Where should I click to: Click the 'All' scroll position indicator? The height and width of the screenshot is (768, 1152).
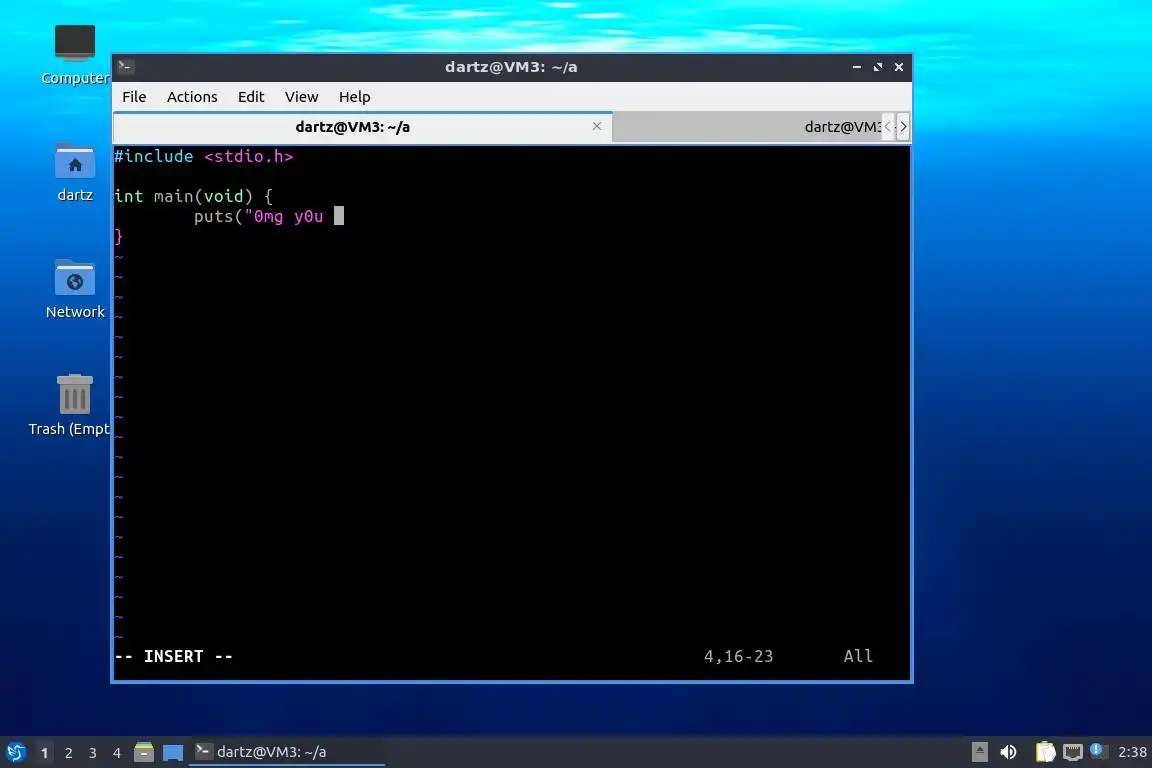858,656
